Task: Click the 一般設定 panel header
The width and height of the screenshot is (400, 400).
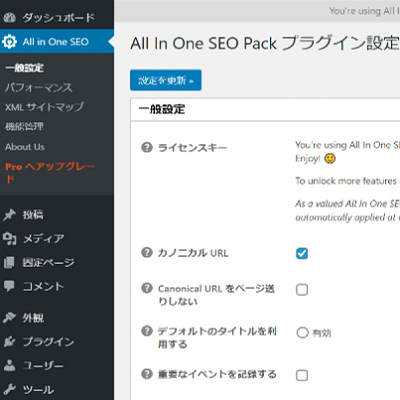Action: point(265,109)
